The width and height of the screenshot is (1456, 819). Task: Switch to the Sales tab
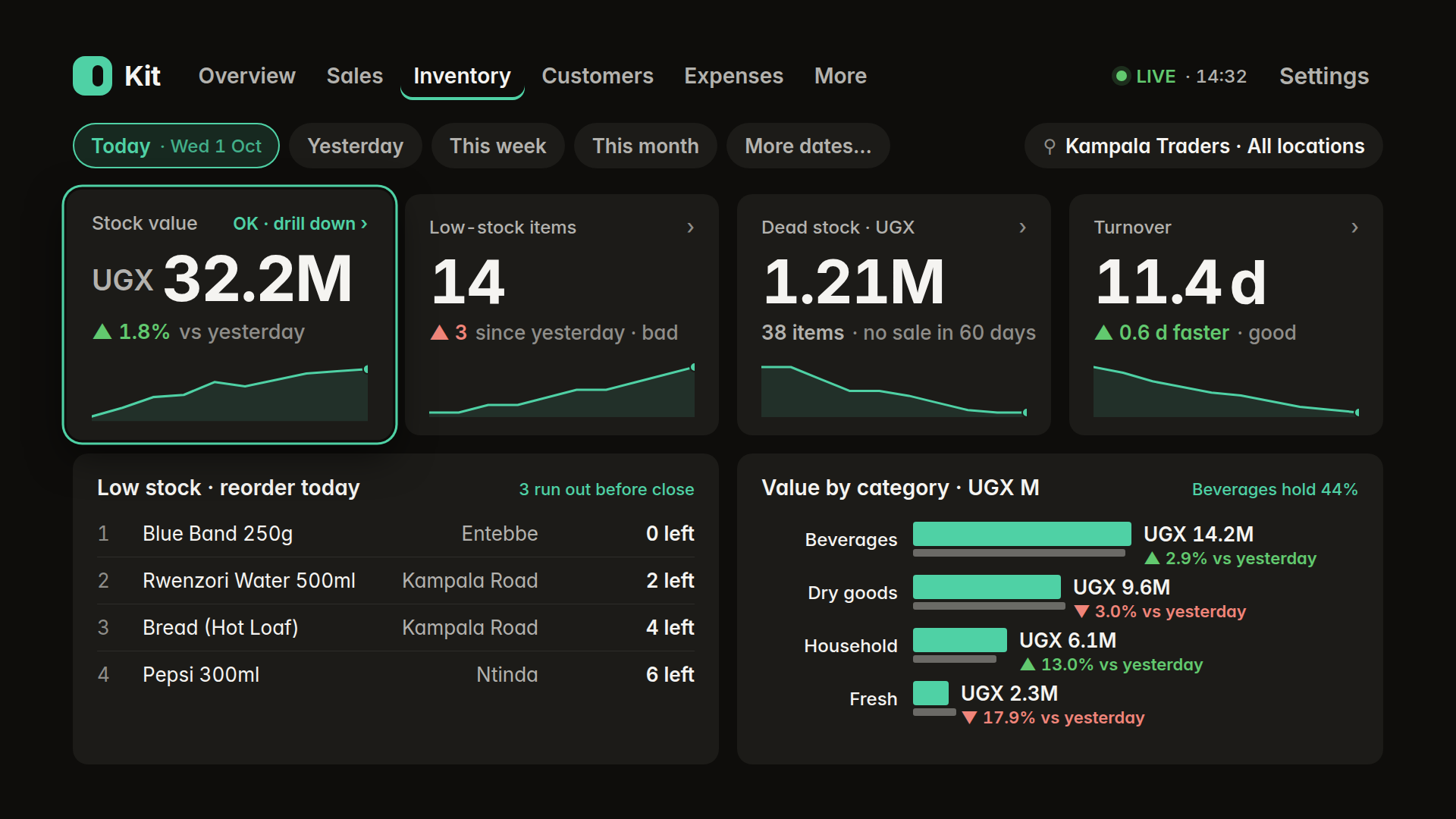coord(355,76)
